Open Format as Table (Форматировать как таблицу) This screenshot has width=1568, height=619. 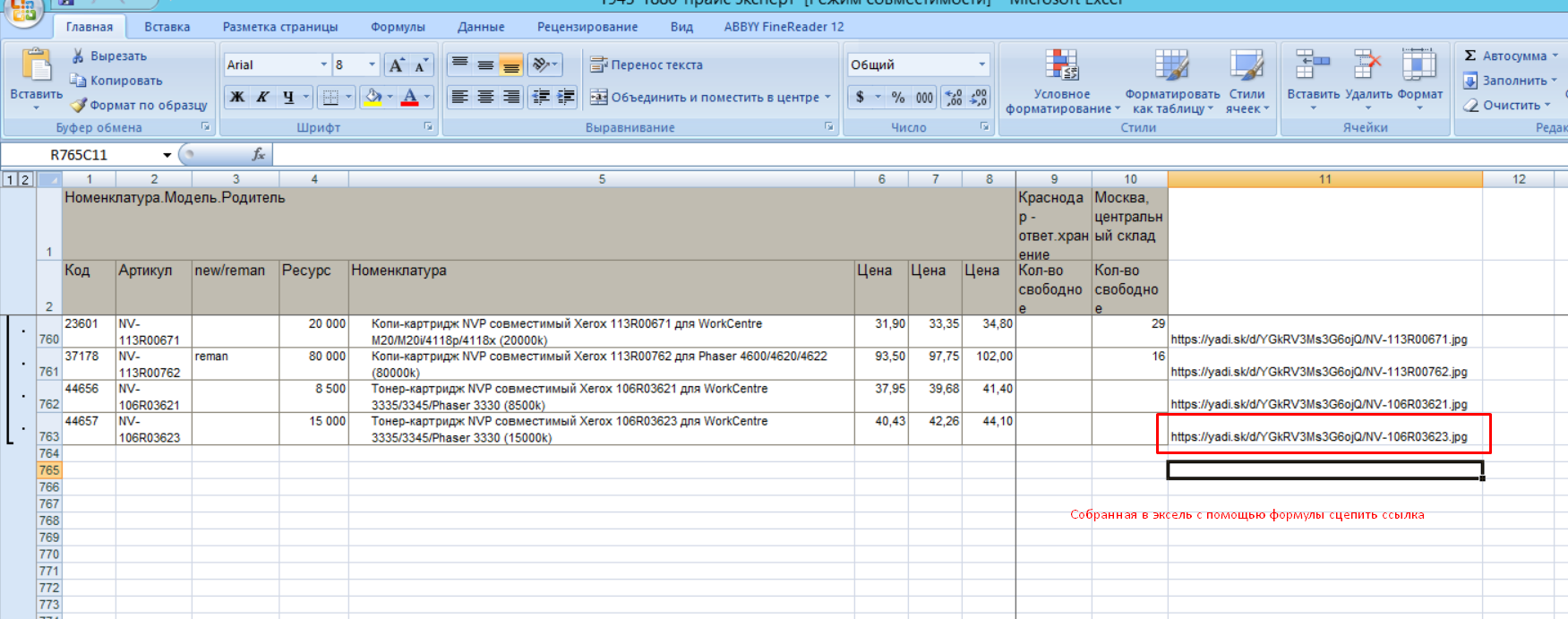pos(1172,82)
